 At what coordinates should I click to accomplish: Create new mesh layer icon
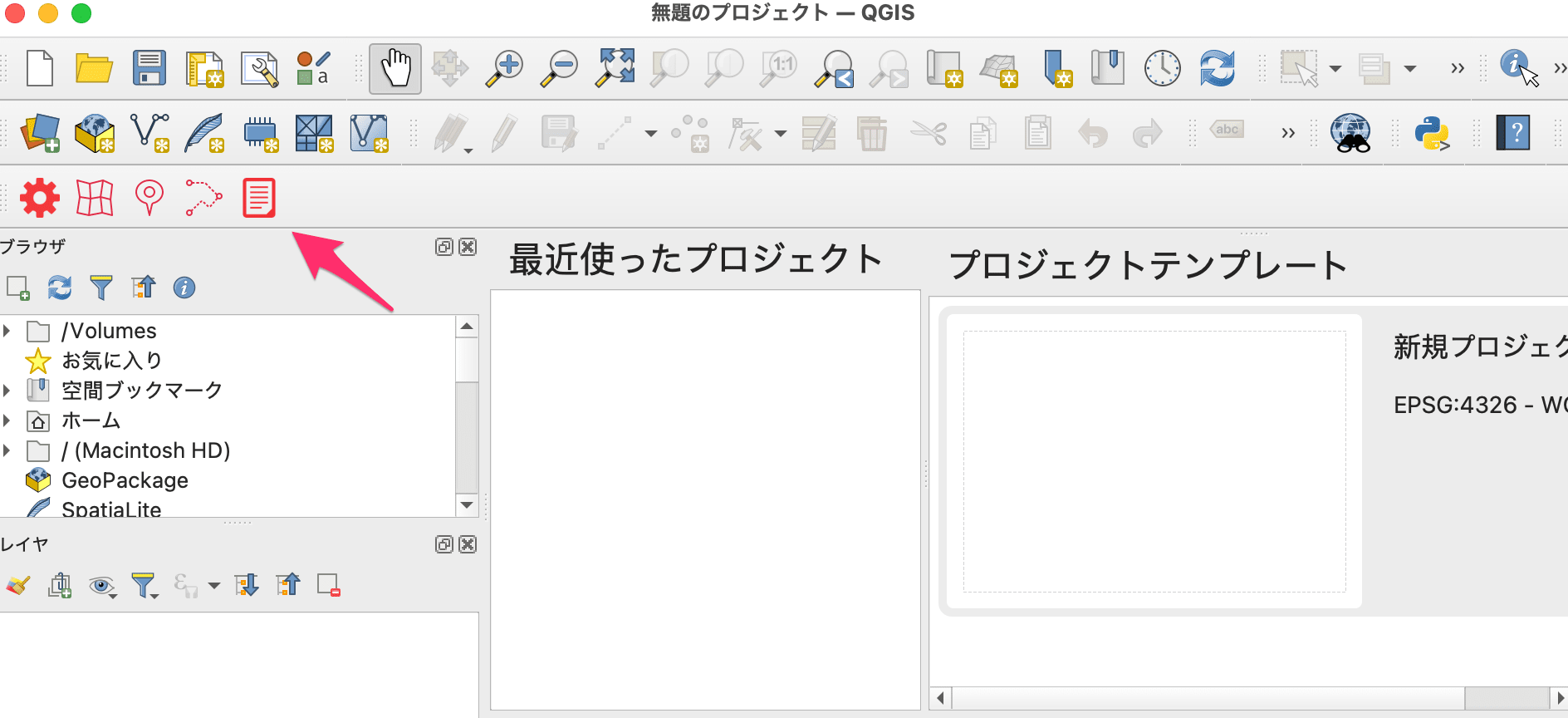315,133
